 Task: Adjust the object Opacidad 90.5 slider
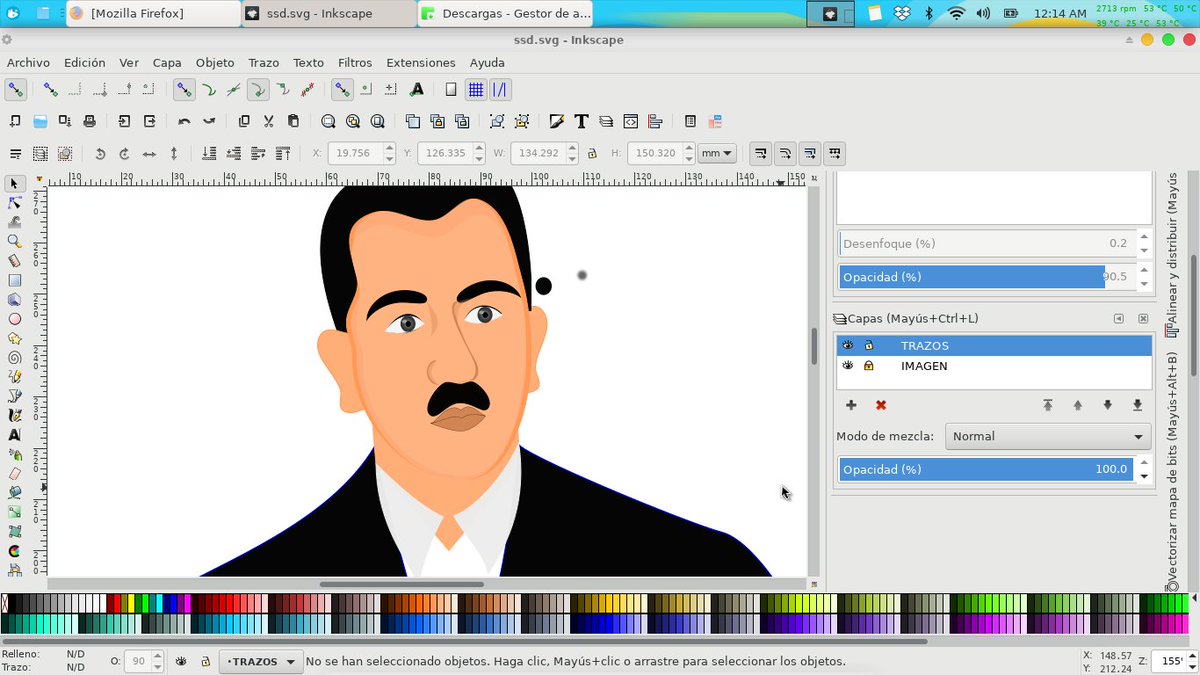coord(987,277)
